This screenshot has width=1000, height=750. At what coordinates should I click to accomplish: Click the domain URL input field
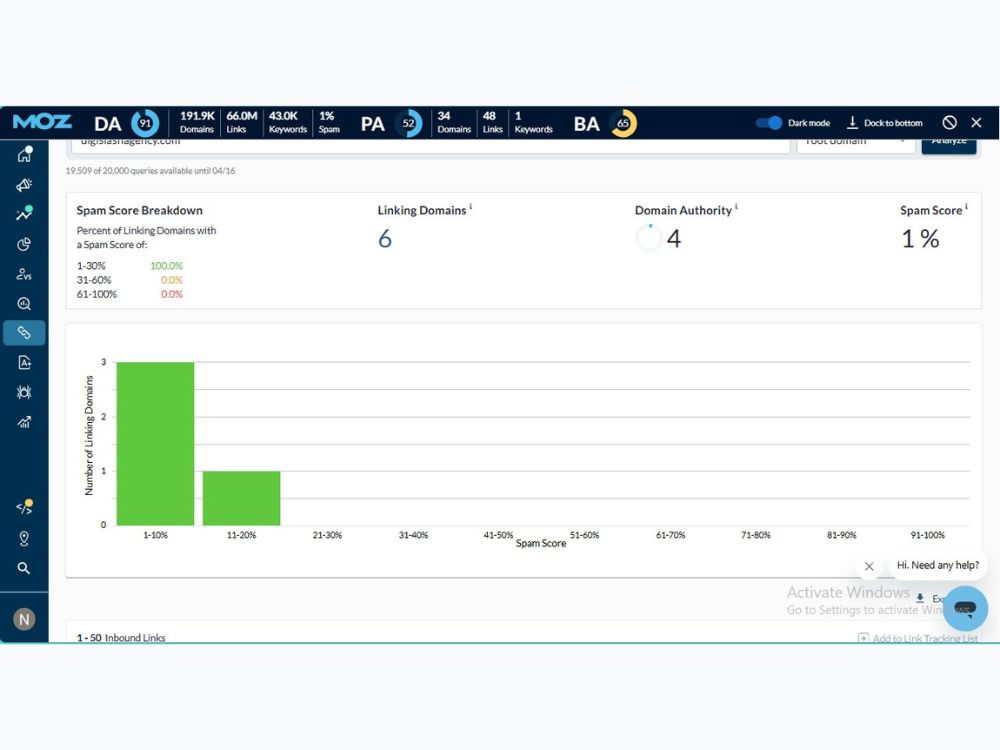pos(430,145)
